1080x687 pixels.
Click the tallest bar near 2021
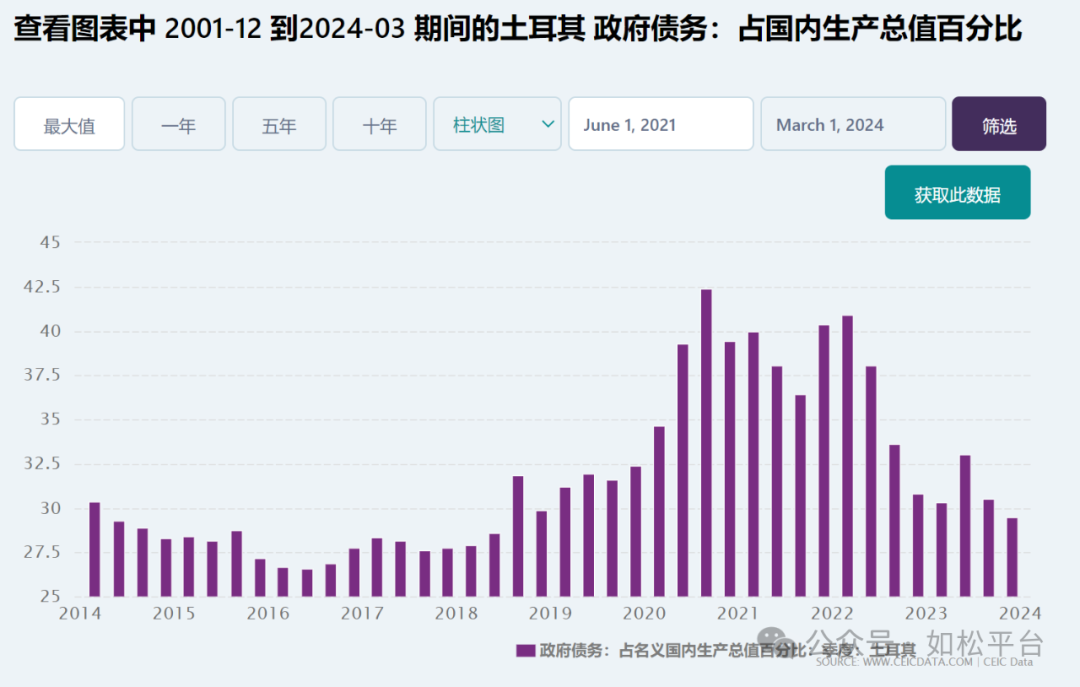706,443
